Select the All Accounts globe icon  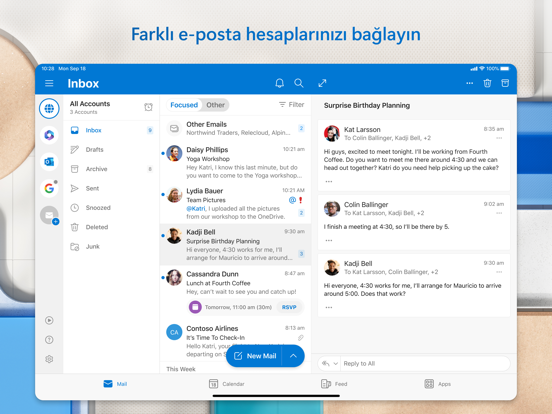[49, 108]
